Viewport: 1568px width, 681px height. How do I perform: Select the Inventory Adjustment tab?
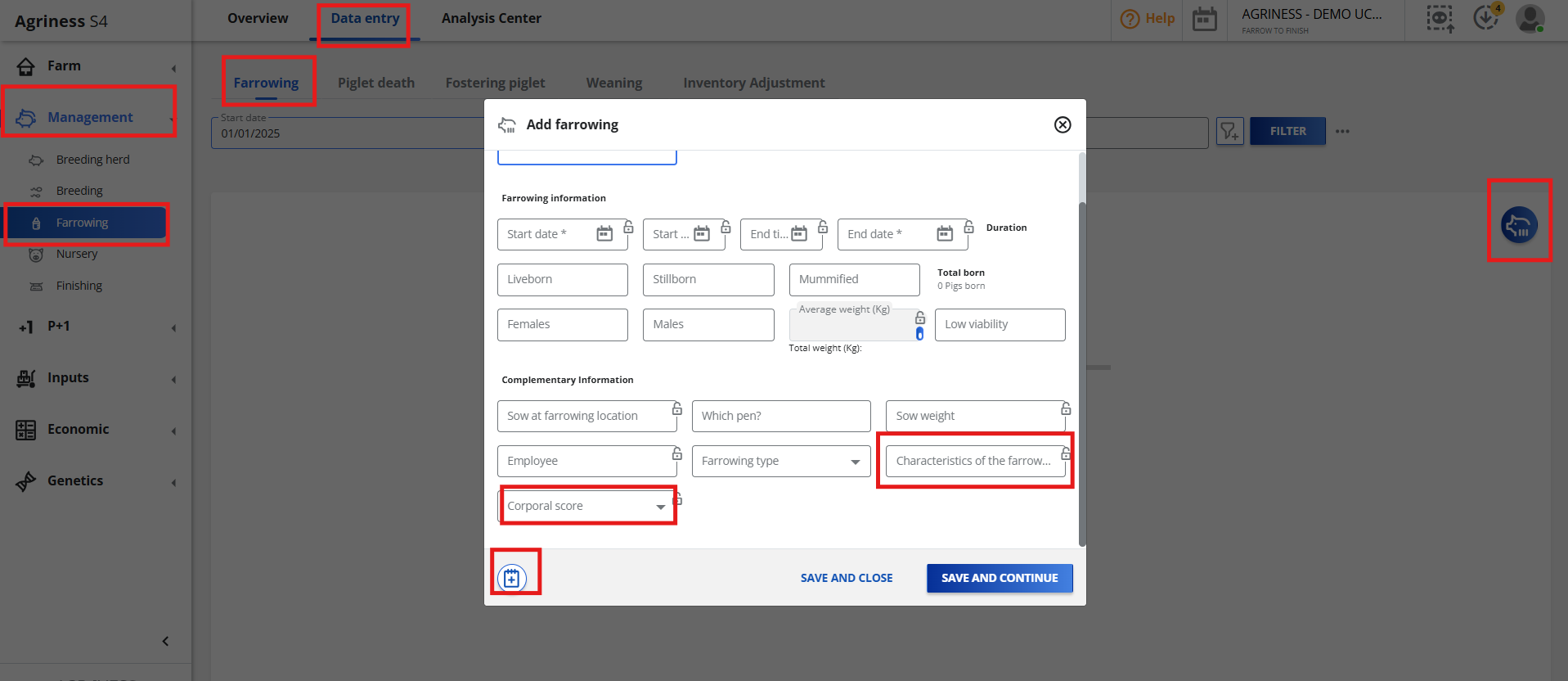pyautogui.click(x=754, y=83)
